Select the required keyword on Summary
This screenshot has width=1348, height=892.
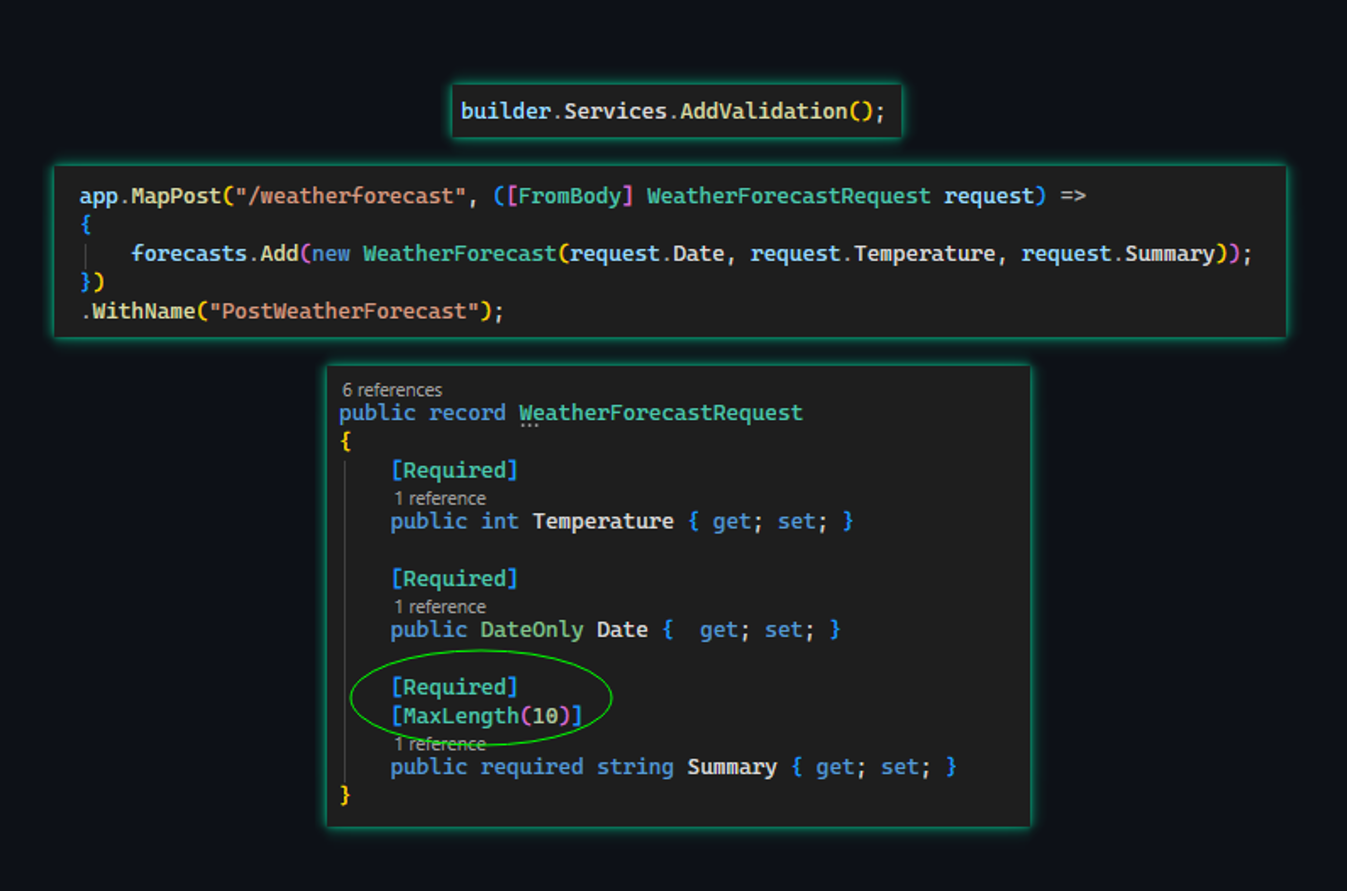click(530, 766)
